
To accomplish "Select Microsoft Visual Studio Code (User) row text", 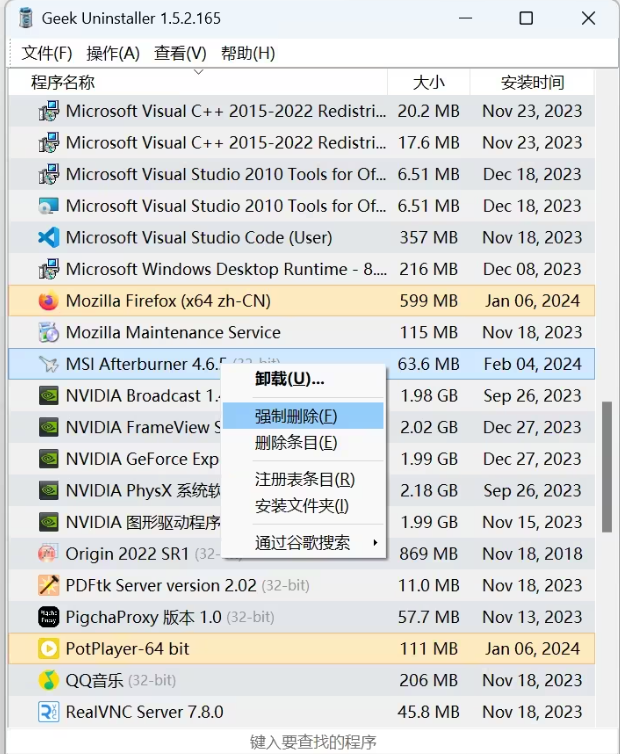I will coord(199,238).
